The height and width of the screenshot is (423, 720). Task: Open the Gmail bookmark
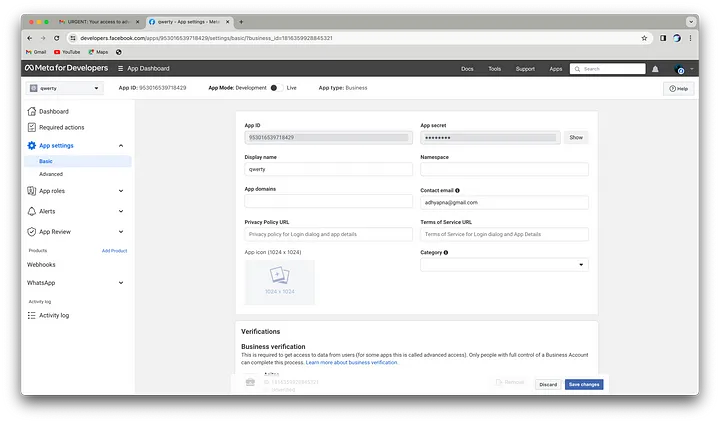tap(36, 52)
